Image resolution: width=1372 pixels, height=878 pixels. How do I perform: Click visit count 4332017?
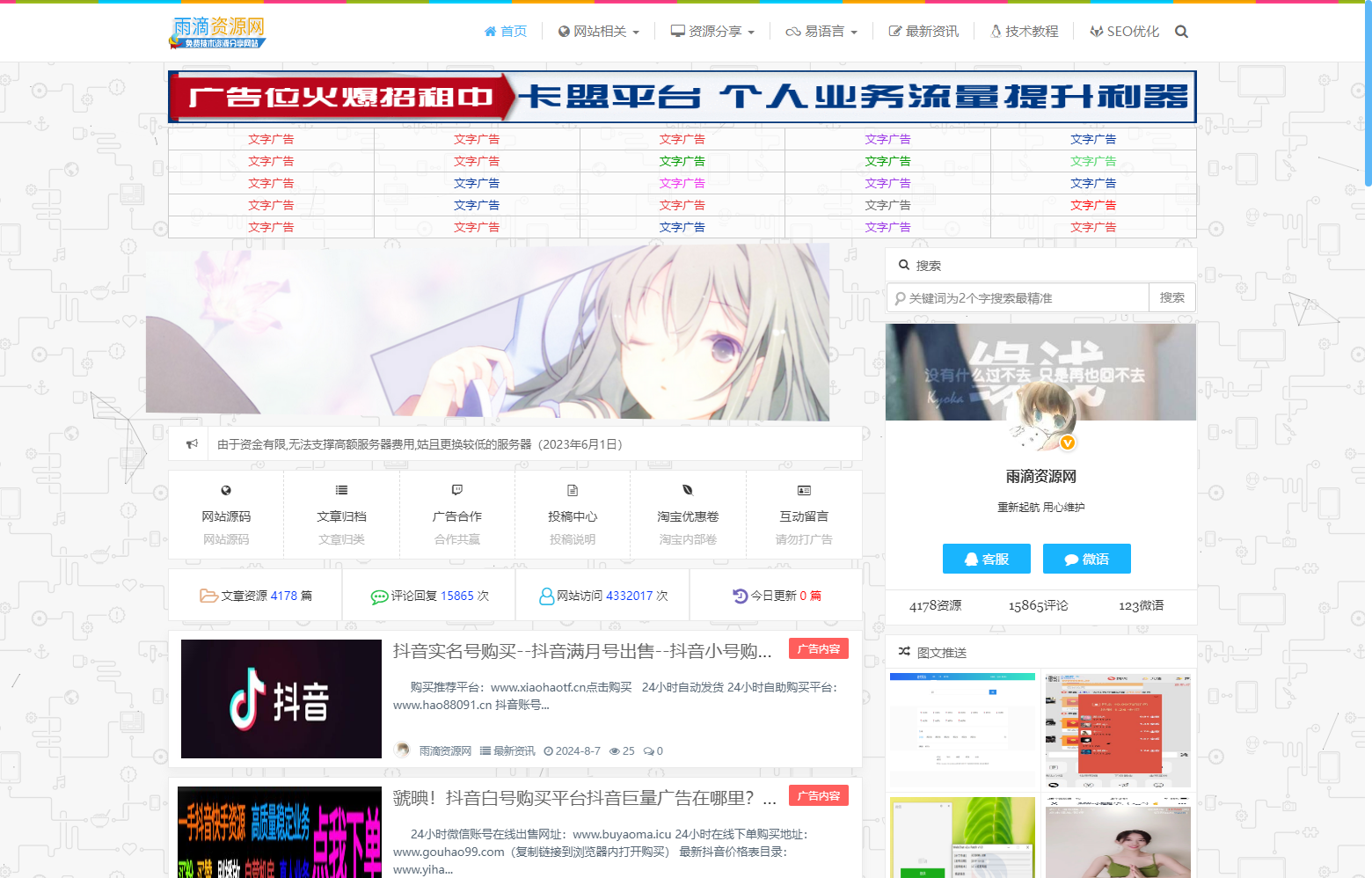pos(630,596)
